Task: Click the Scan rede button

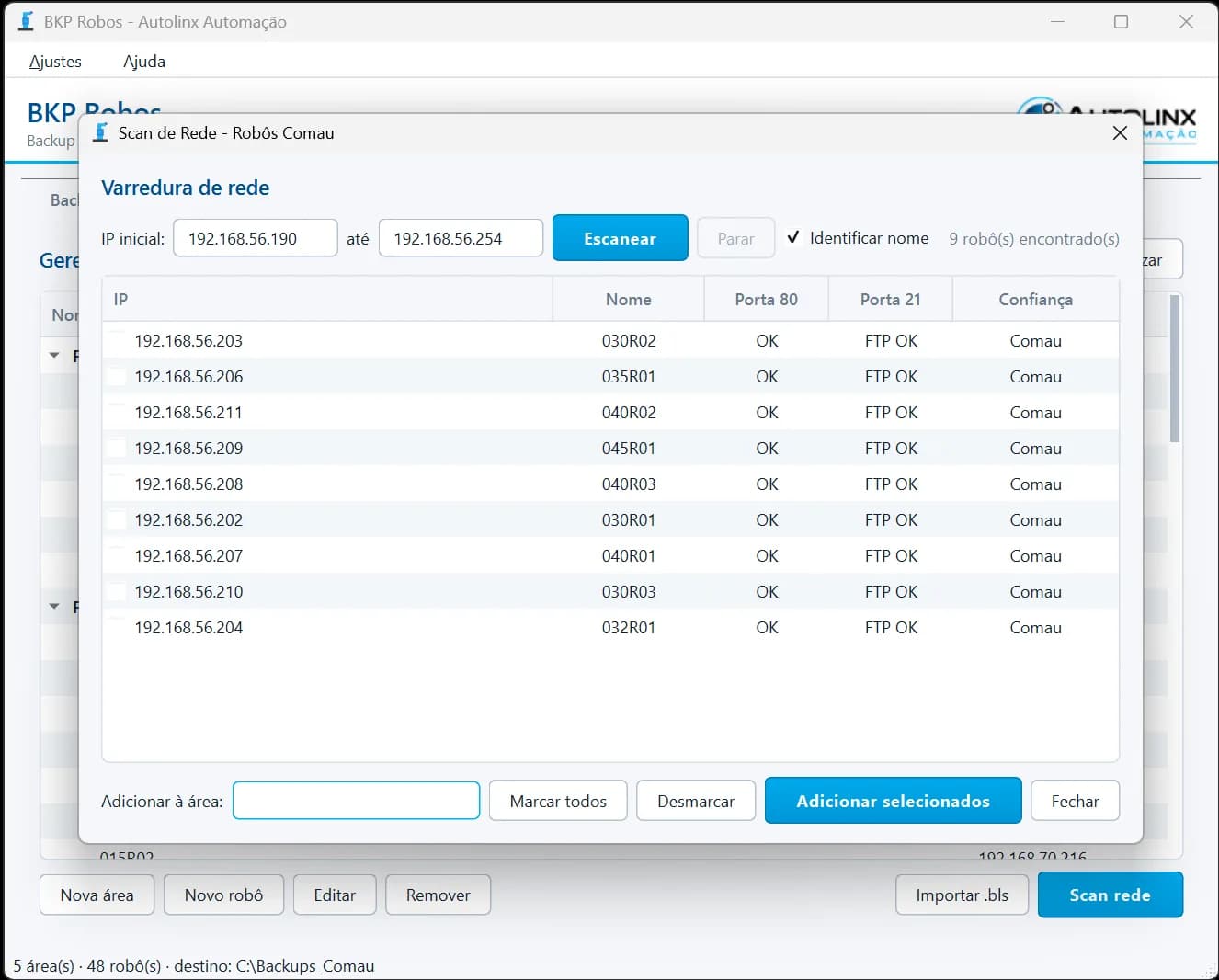Action: pos(1110,895)
